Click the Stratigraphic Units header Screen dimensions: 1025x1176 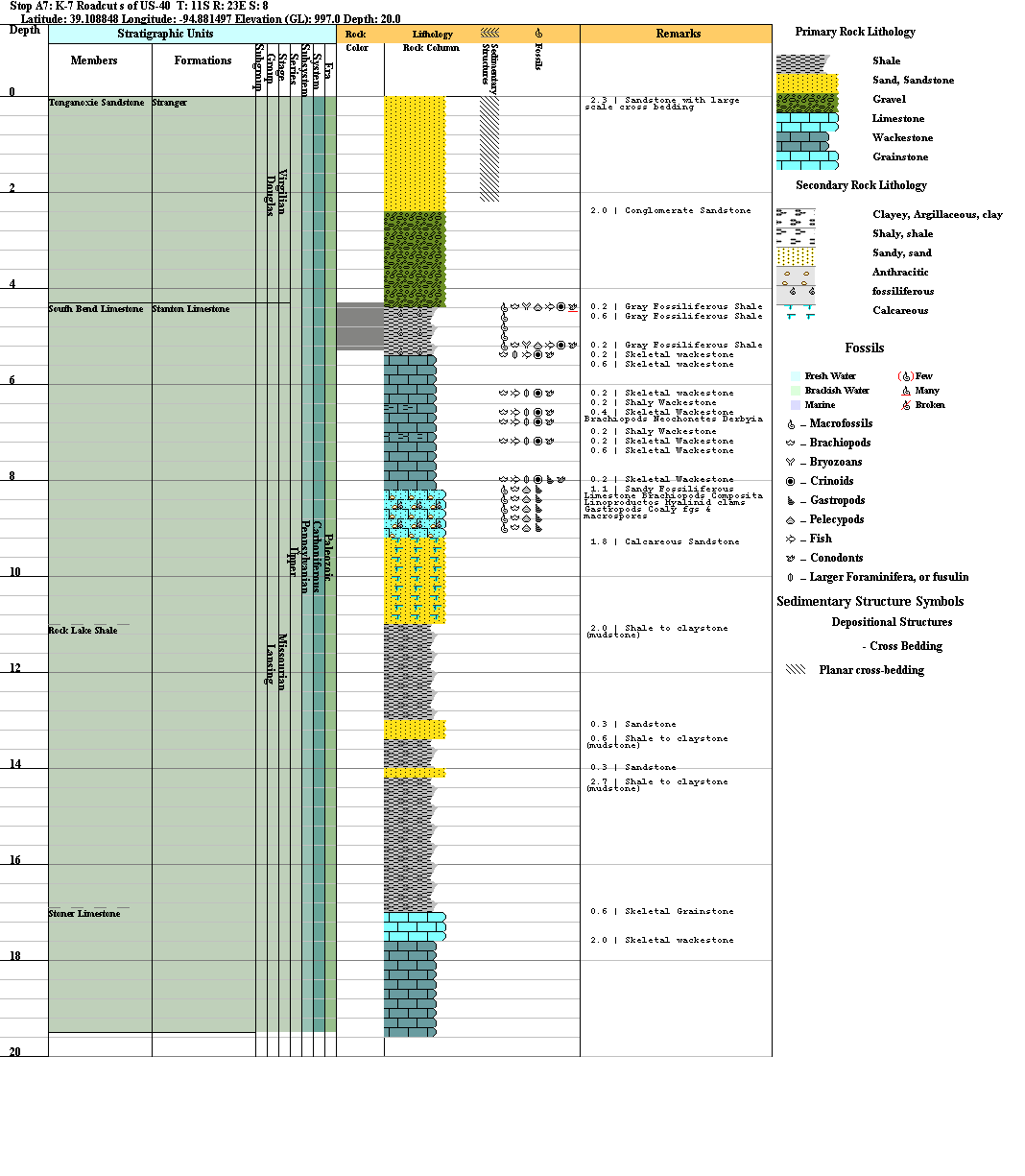pos(165,34)
